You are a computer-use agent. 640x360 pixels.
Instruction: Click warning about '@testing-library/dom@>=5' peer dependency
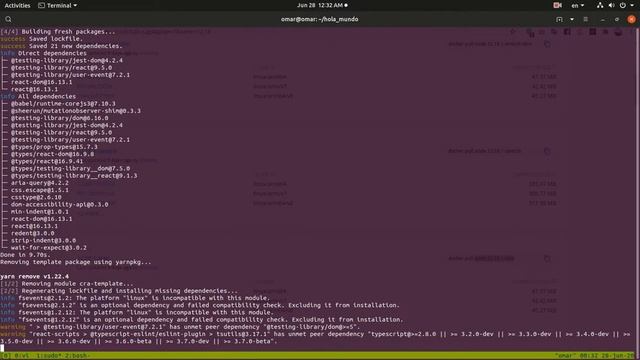tap(180, 327)
